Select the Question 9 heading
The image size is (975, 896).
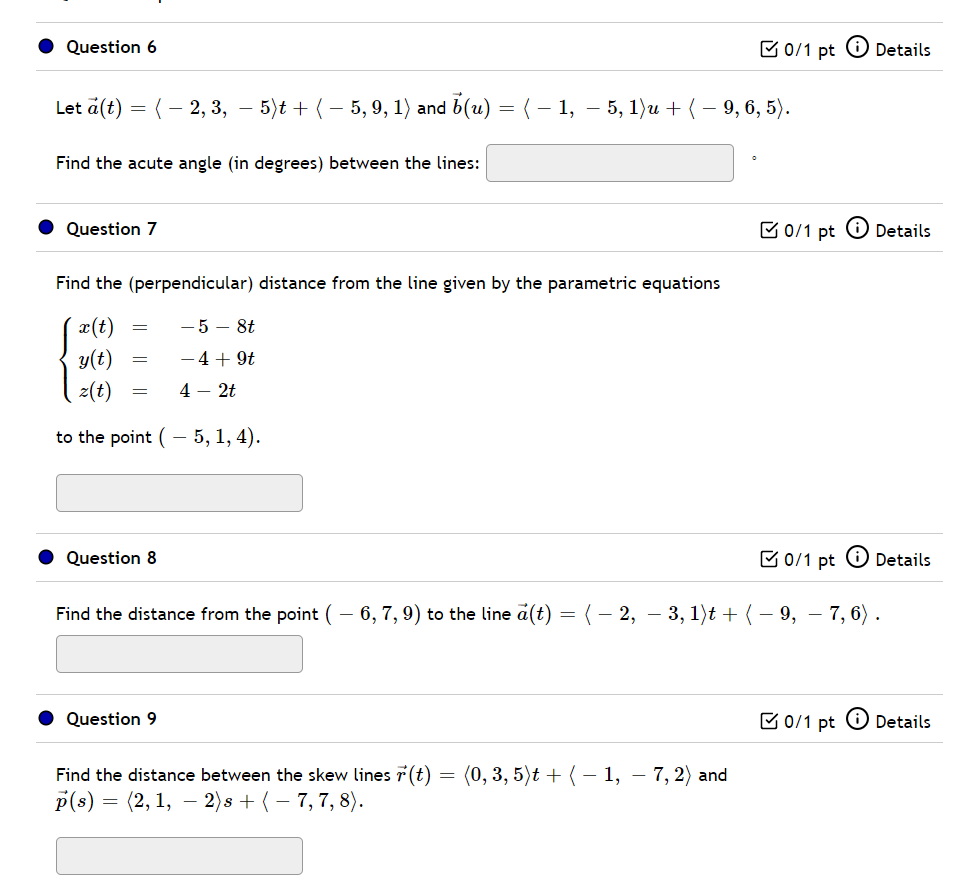111,719
